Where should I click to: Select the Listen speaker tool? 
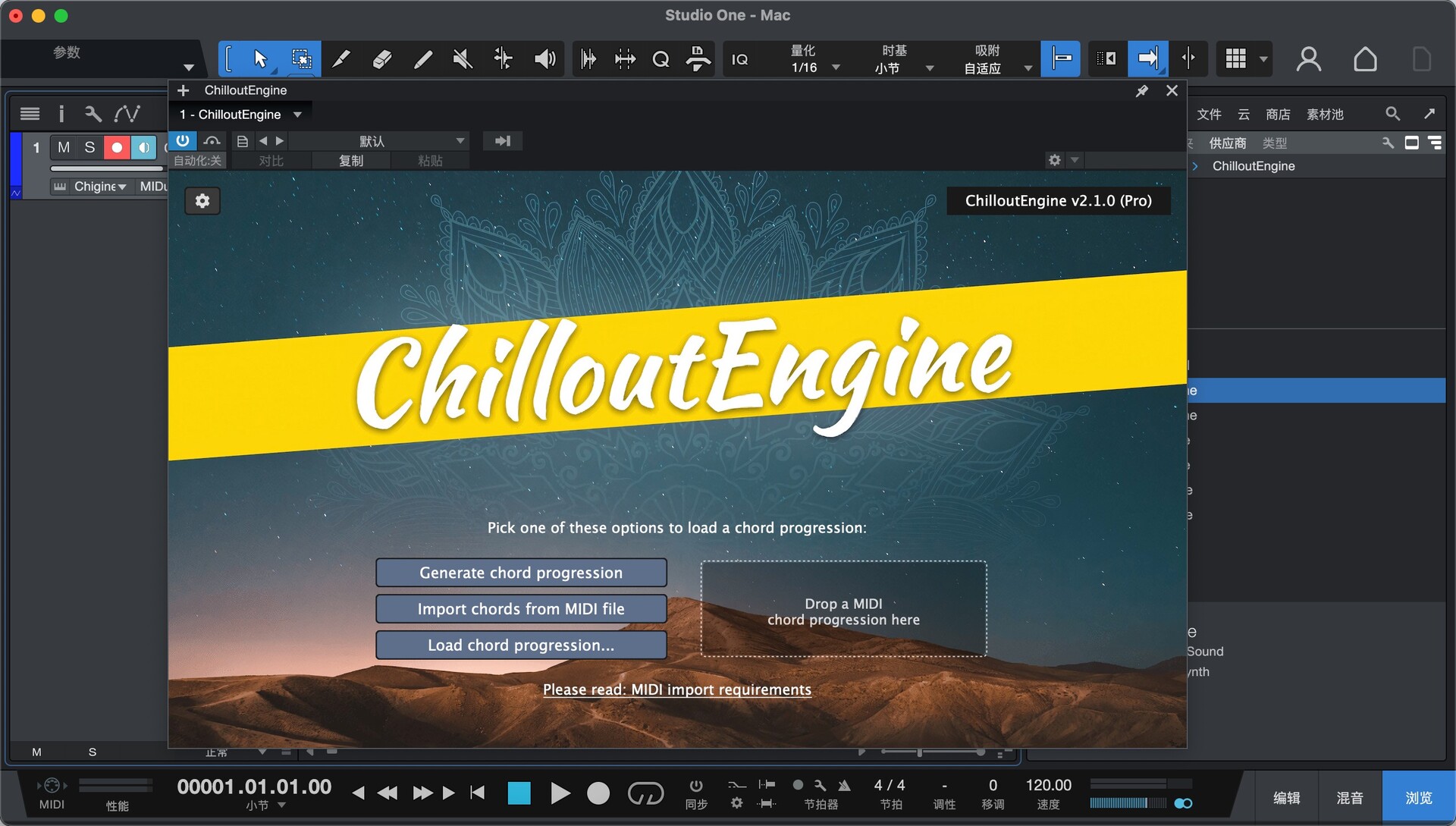[x=544, y=58]
